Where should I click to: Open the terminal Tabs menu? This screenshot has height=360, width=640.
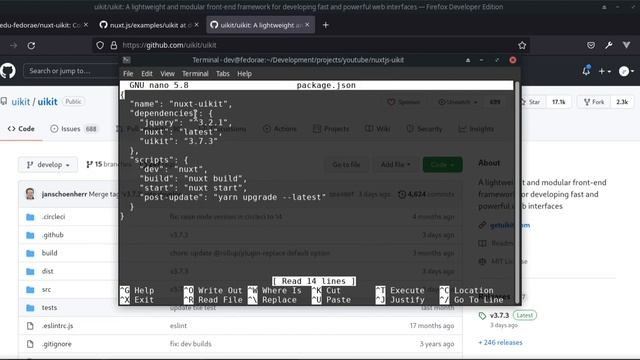coord(222,74)
